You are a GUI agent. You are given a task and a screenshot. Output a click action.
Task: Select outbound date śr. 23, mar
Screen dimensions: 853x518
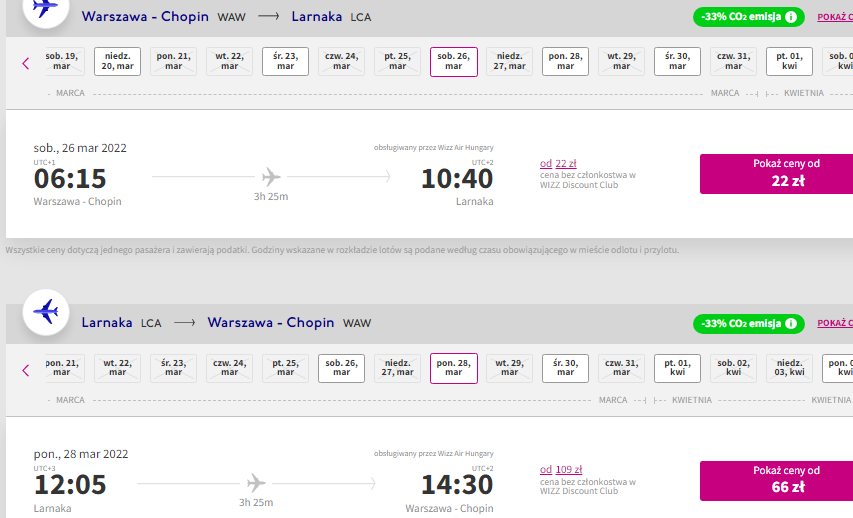(x=285, y=61)
